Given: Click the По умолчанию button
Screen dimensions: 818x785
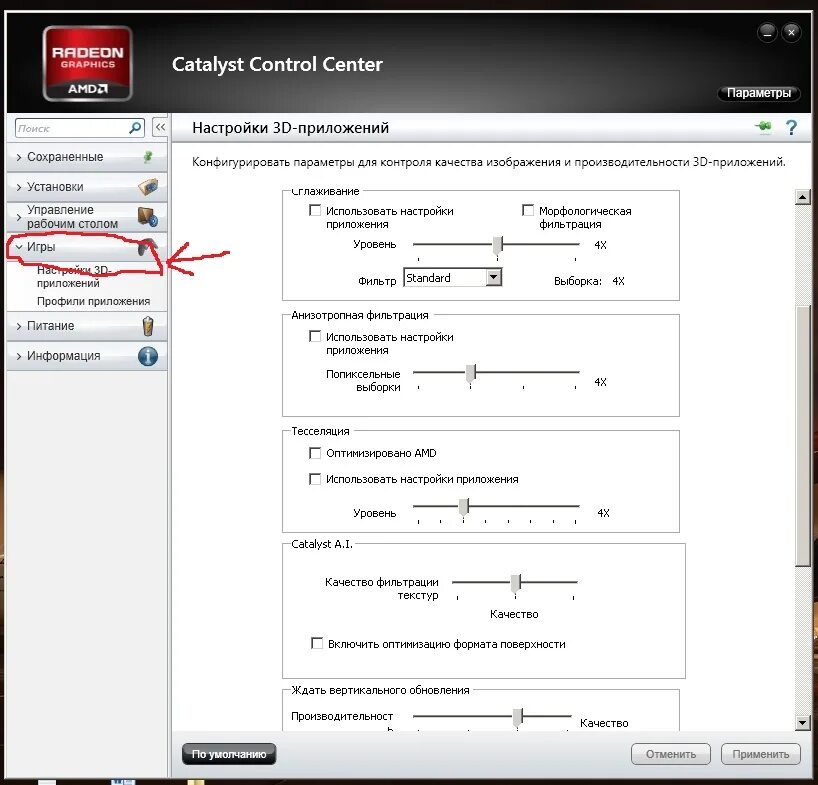Looking at the screenshot, I should [x=229, y=754].
